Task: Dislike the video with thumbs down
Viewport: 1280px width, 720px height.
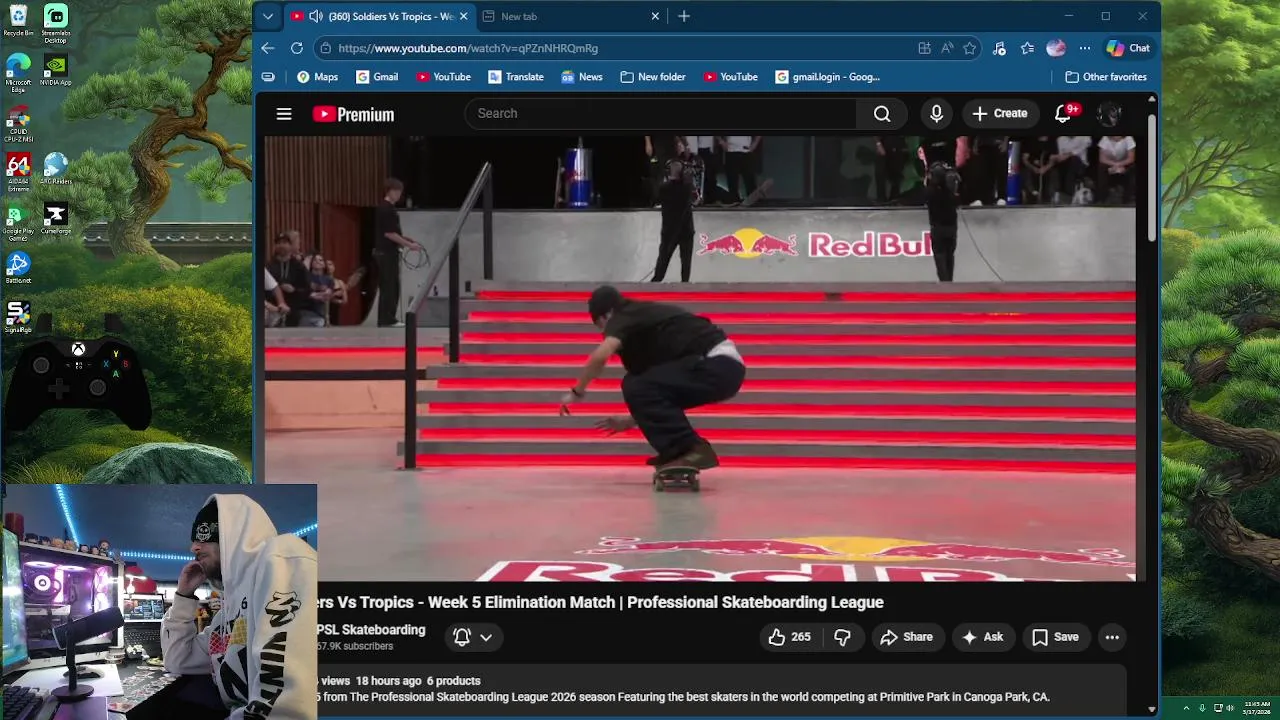Action: click(842, 637)
